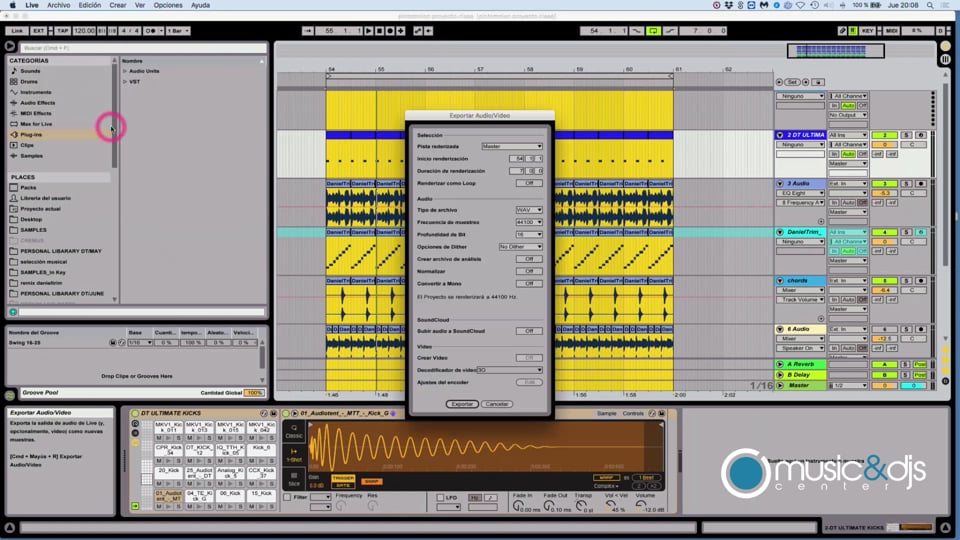Viewport: 960px width, 540px height.
Task: Open Librería del usuario in Places
Action: (45, 198)
